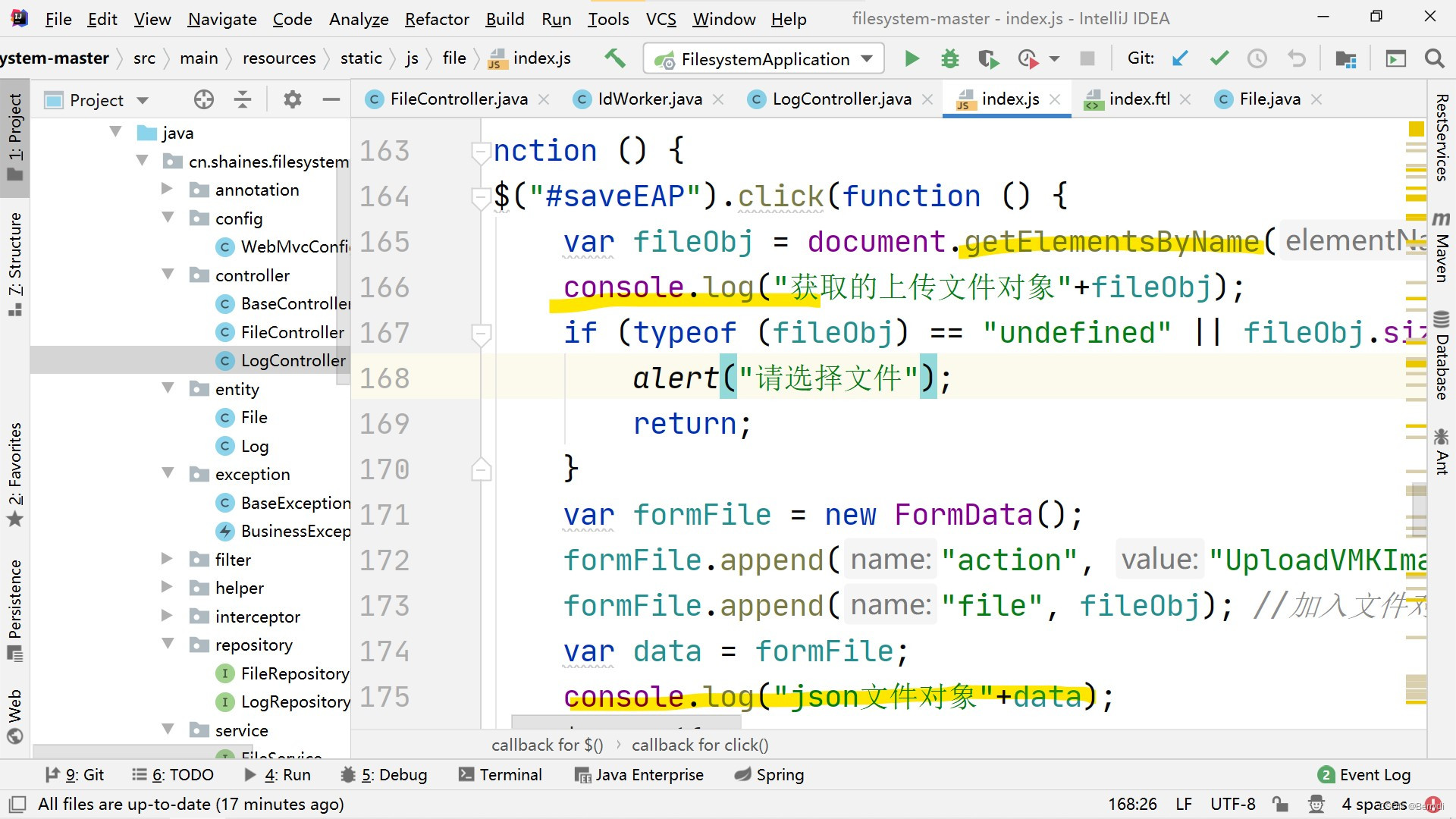Open the Database tool window

1442,353
